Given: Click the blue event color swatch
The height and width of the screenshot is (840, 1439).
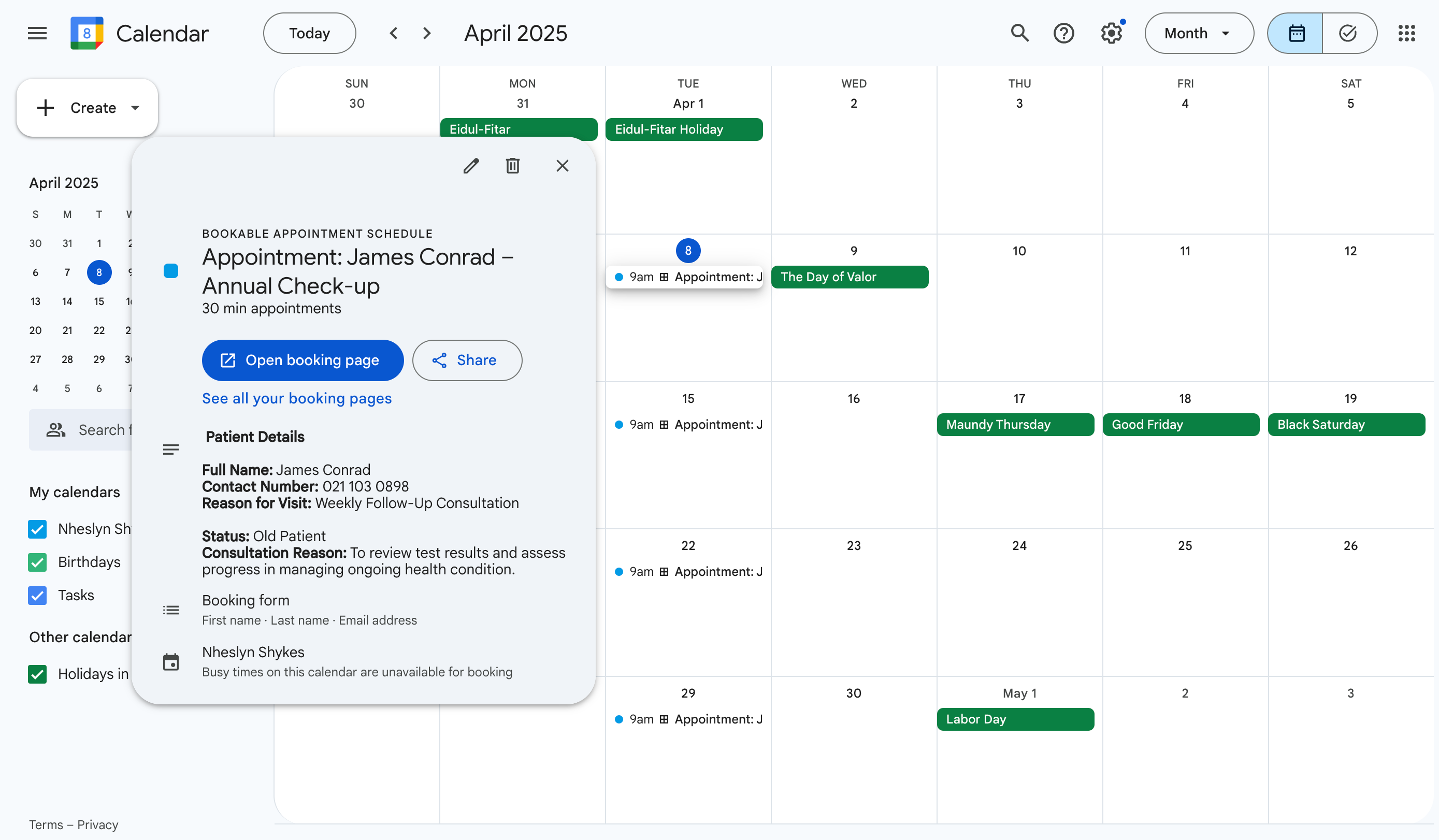Looking at the screenshot, I should click(171, 271).
